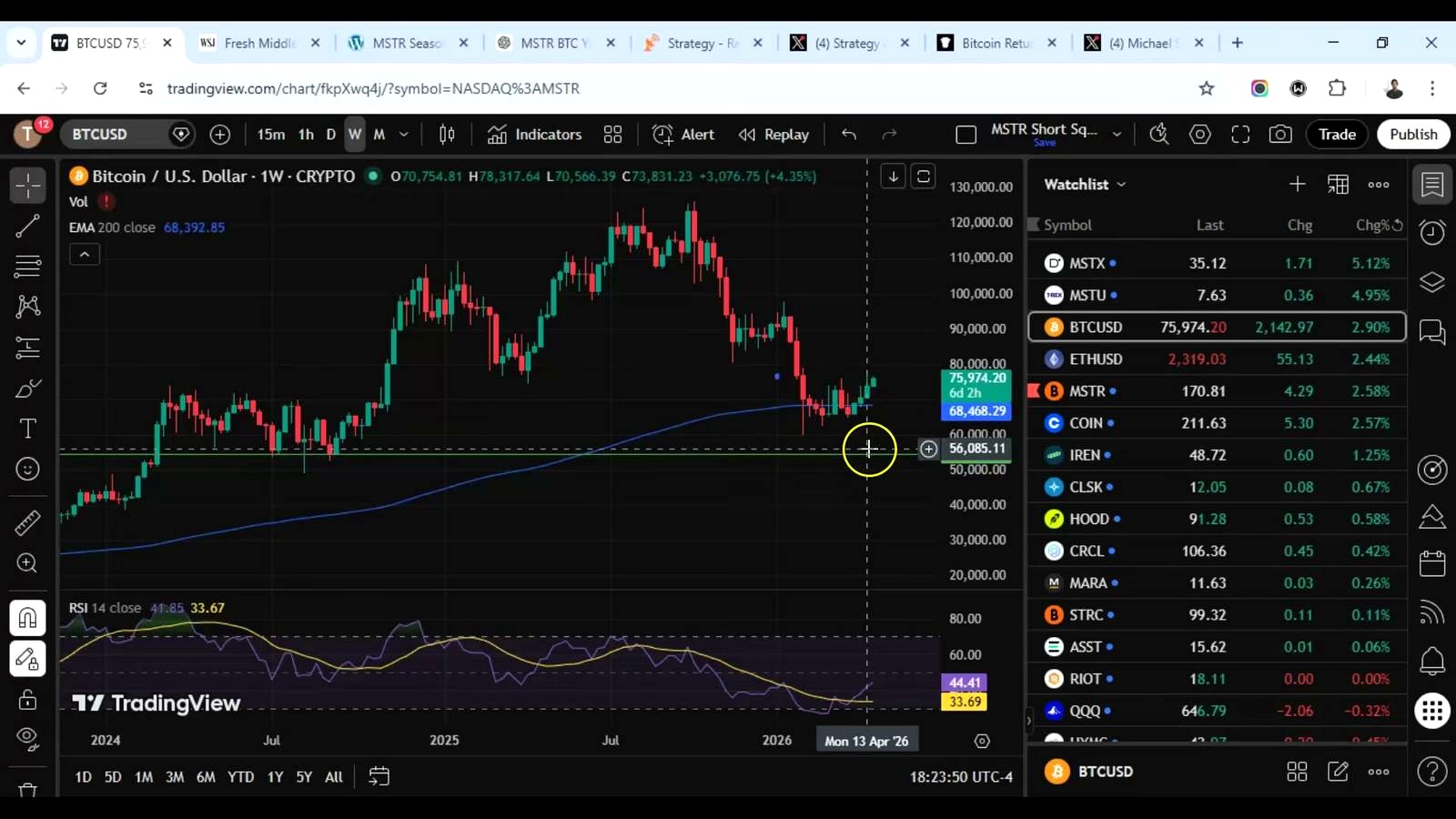Open the time axis settings gear

tap(982, 741)
